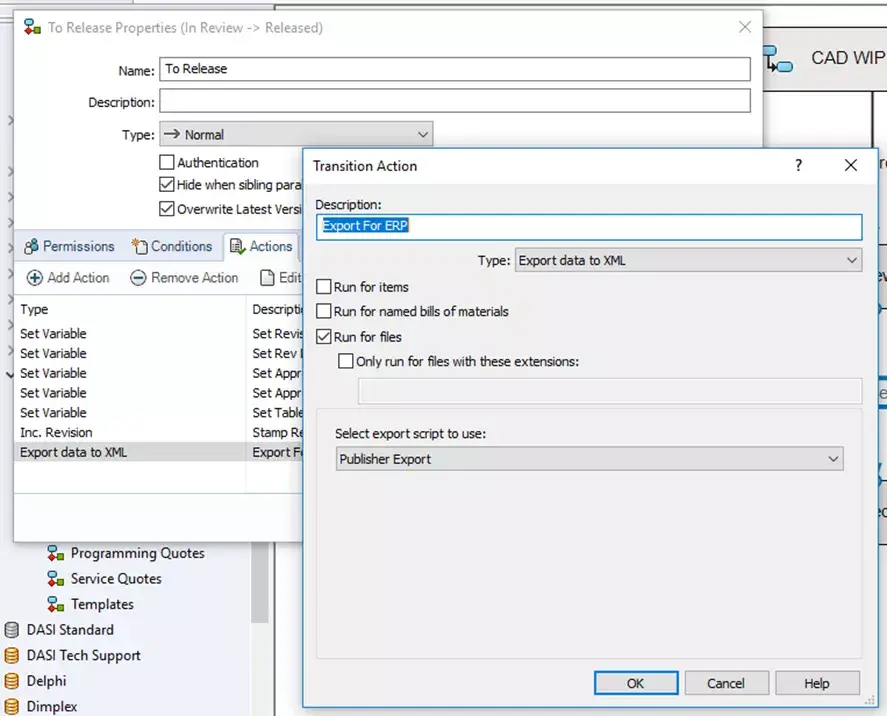The height and width of the screenshot is (716, 887).
Task: Check Run for named bills of materials
Action: click(x=324, y=312)
